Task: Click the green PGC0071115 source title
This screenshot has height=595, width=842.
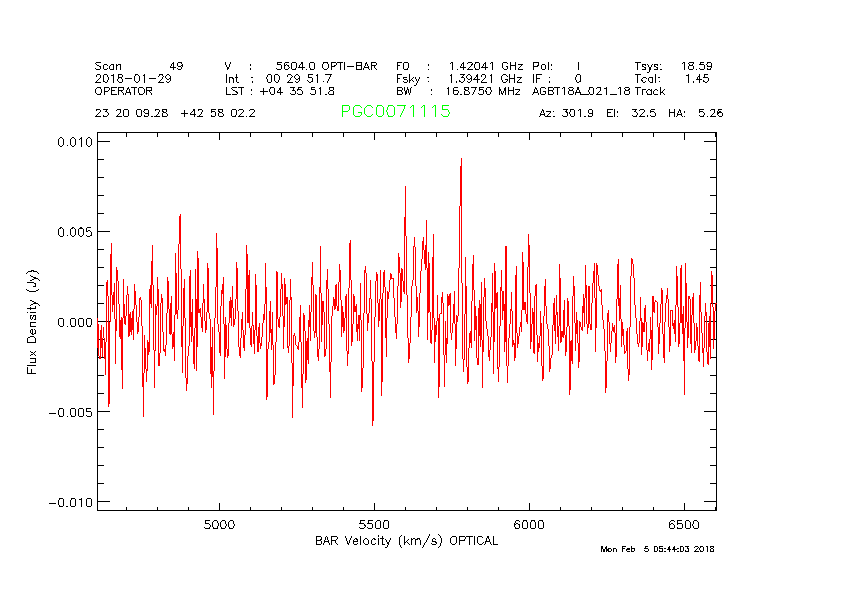Action: pos(395,112)
